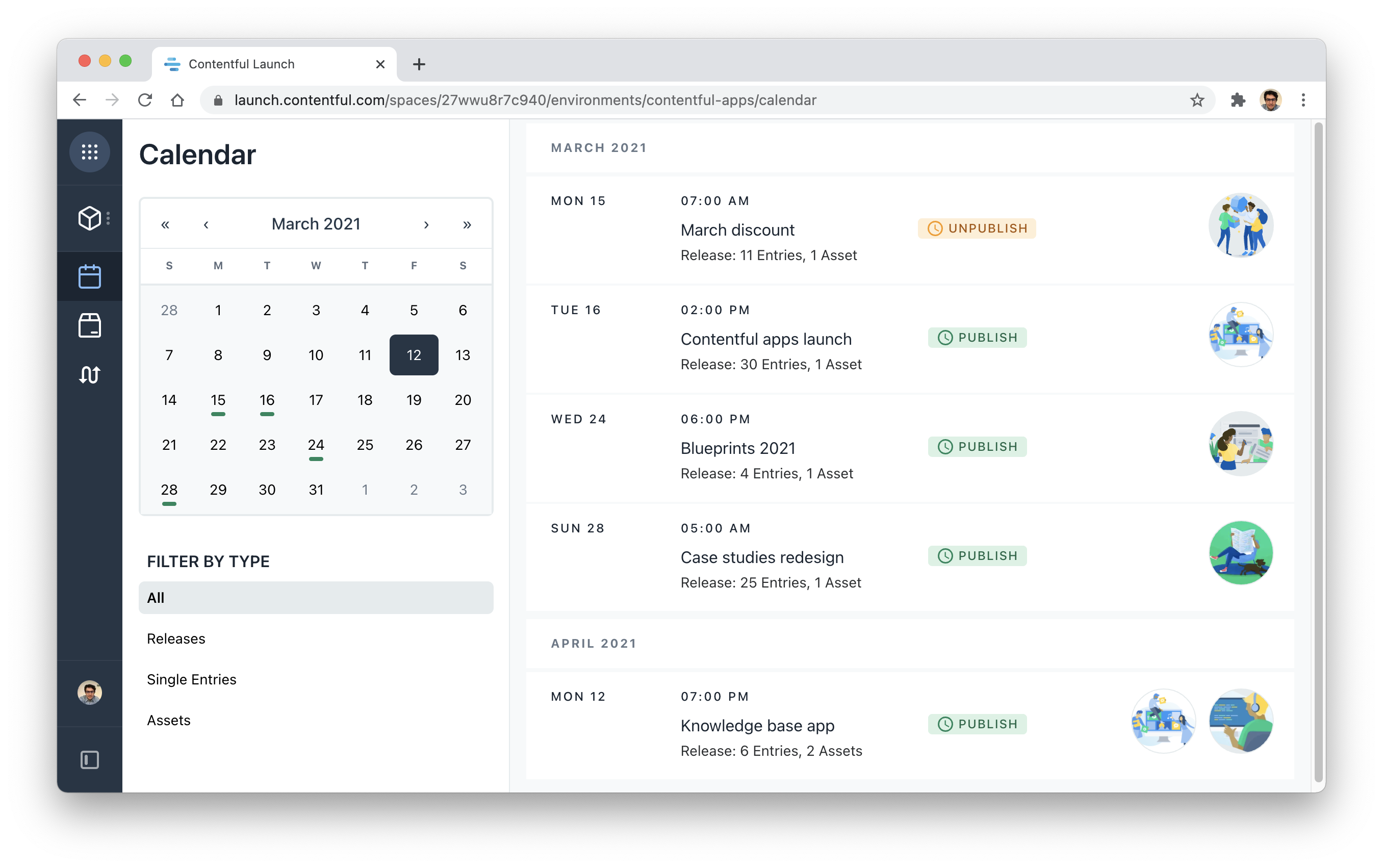This screenshot has height=868, width=1383.
Task: Go to next month with single chevron
Action: pyautogui.click(x=426, y=224)
